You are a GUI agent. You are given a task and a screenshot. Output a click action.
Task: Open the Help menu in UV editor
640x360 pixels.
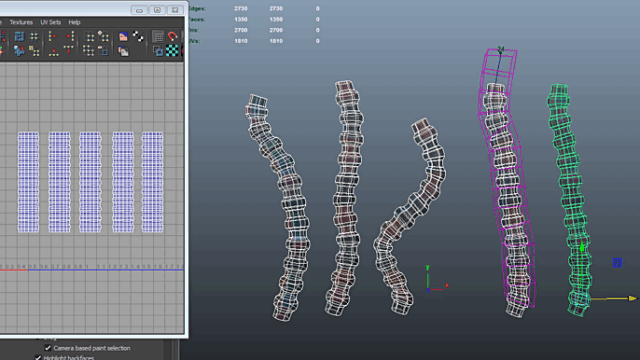pos(74,22)
